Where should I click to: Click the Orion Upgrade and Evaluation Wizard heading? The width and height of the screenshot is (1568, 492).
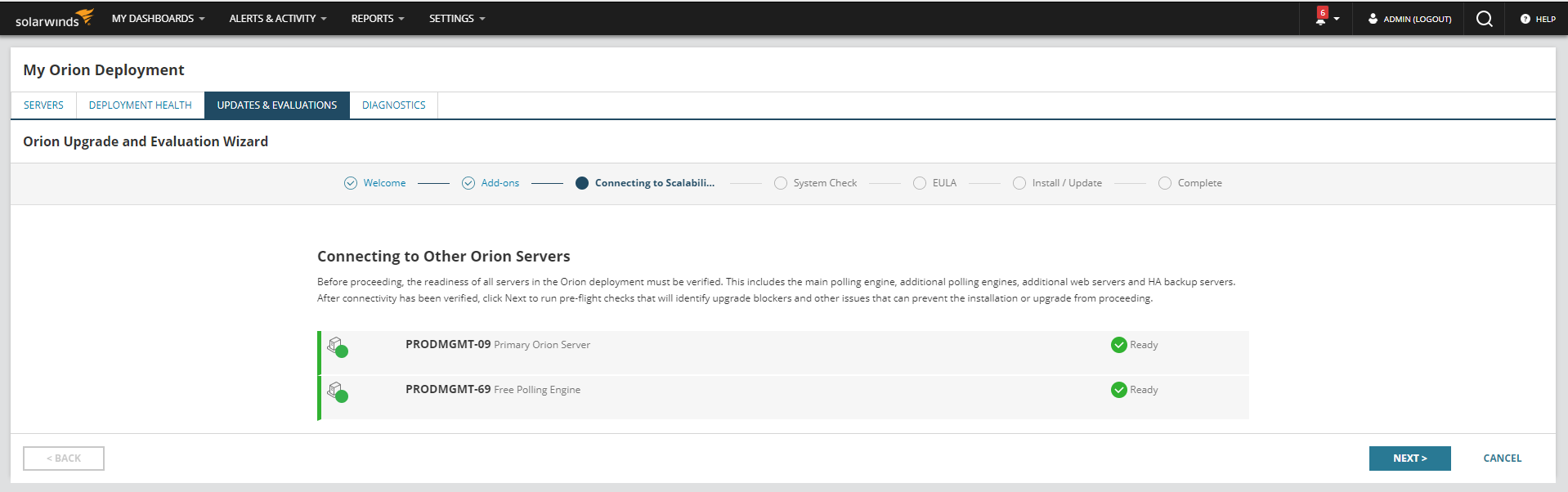[146, 141]
